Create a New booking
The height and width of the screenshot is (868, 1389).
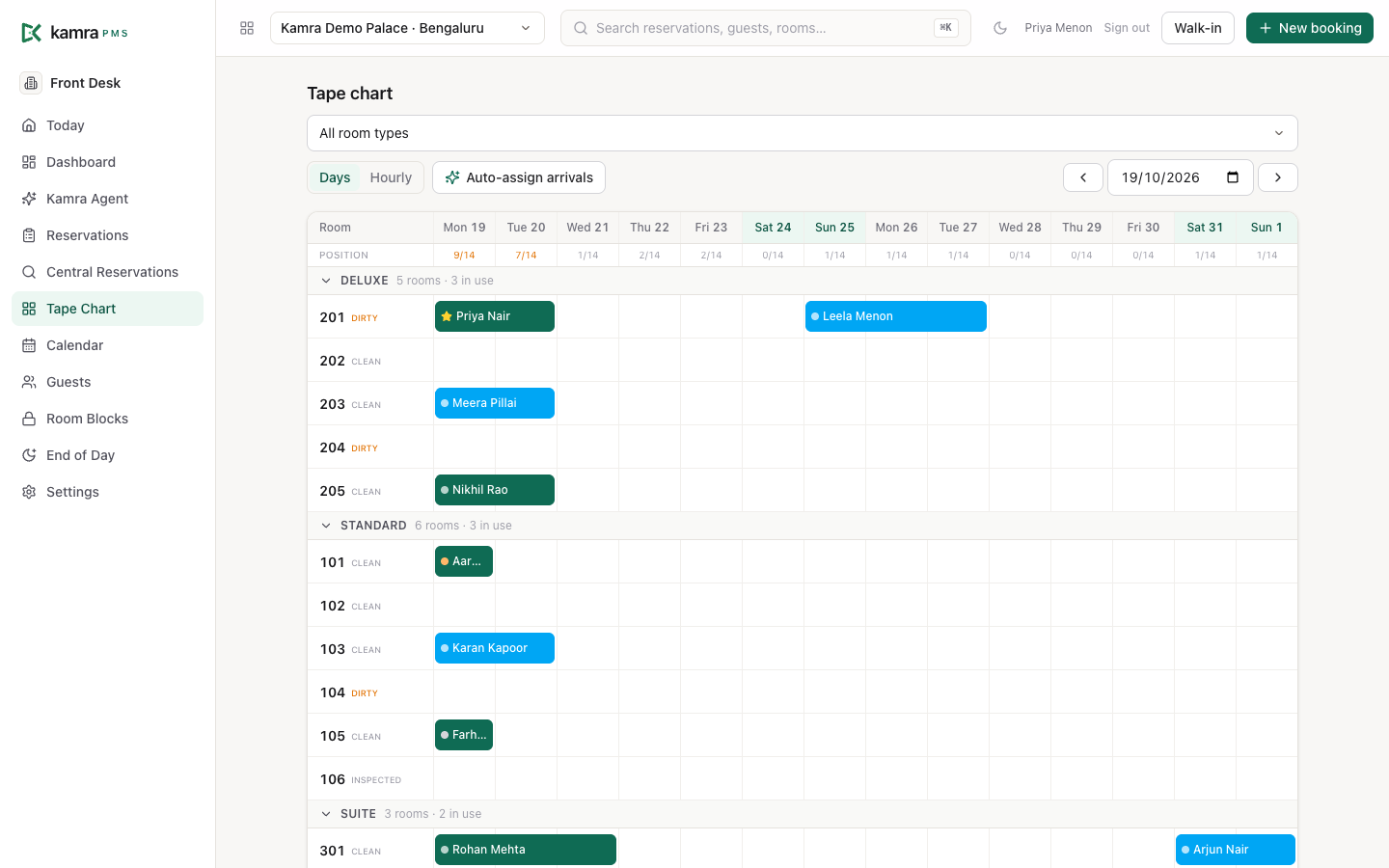(x=1310, y=28)
